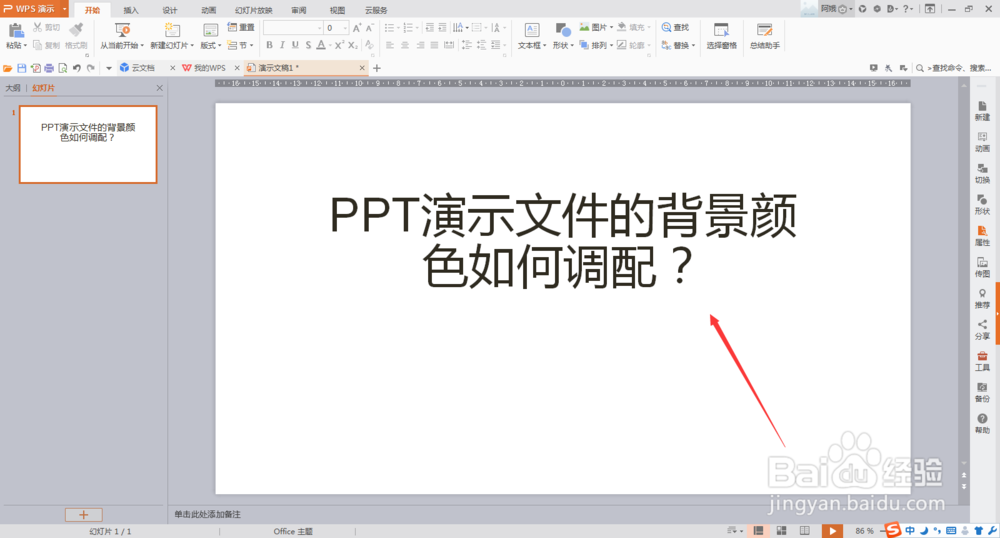Expand the quick access toolbar customize arrow
1000x538 pixels.
(x=109, y=68)
